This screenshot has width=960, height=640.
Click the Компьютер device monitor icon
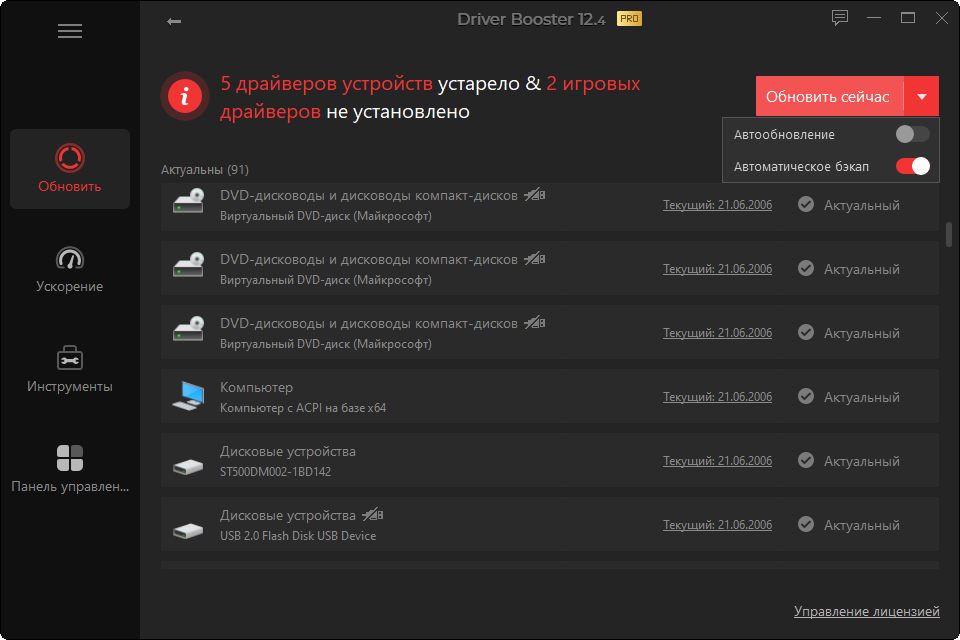point(188,396)
